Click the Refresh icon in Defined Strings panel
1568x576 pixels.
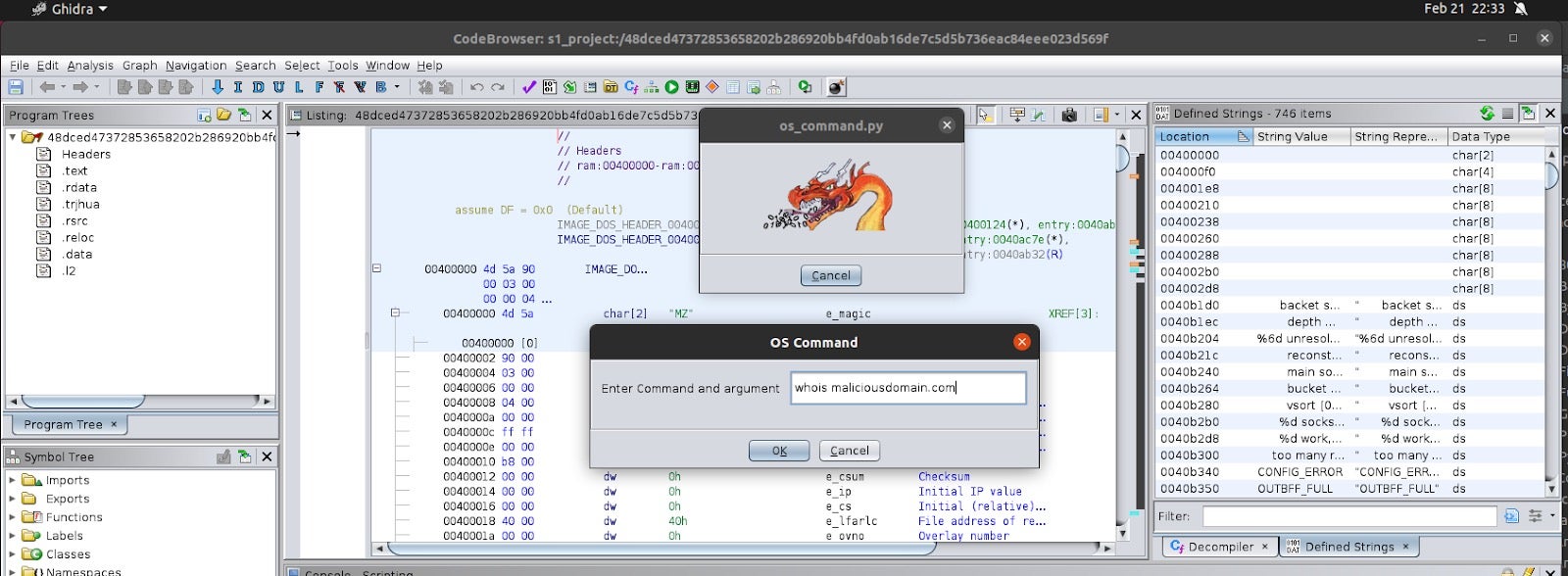1487,114
